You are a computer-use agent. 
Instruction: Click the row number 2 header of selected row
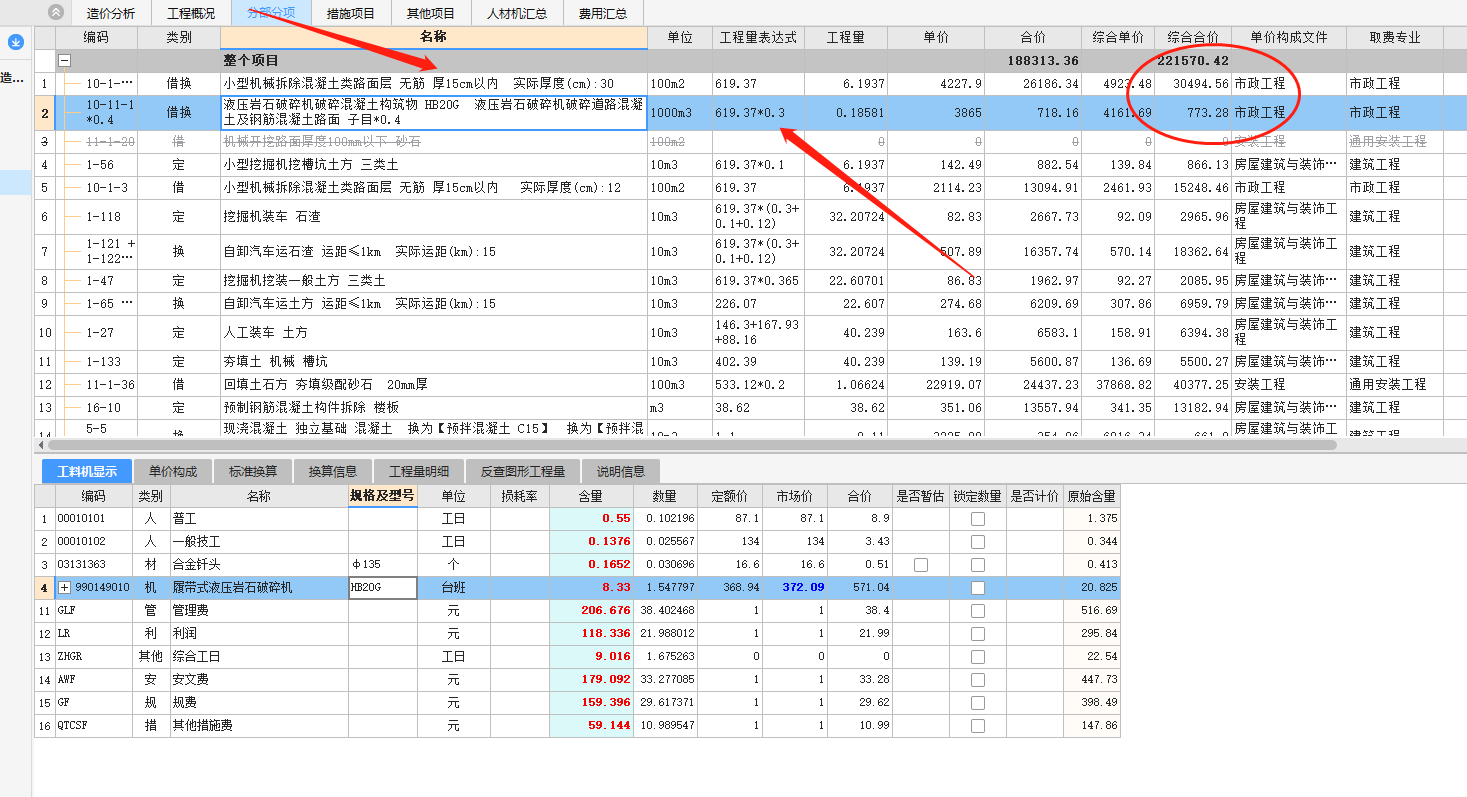(45, 113)
